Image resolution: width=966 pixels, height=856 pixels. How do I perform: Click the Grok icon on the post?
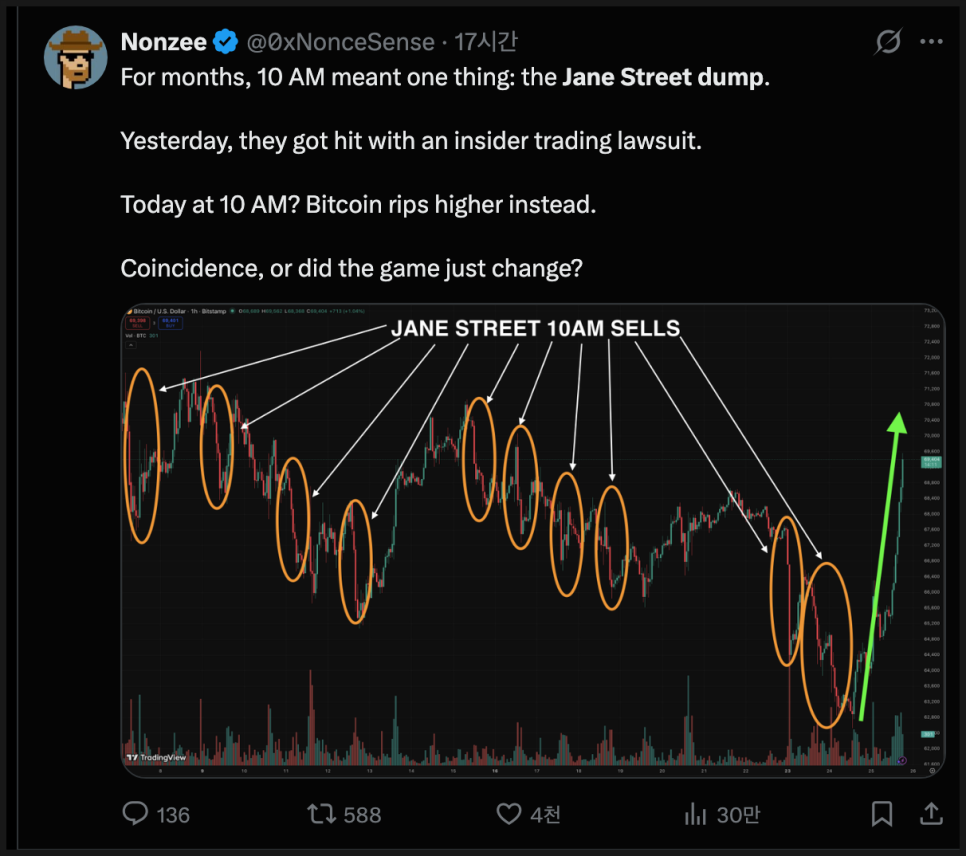[886, 42]
